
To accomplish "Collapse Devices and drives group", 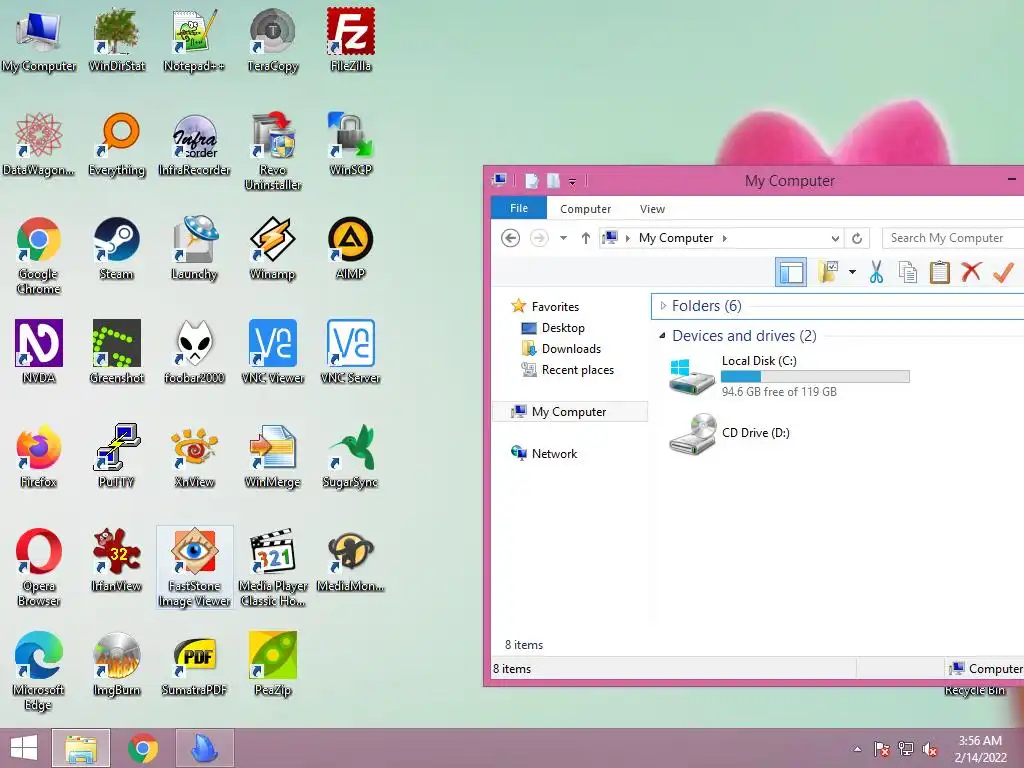I will (662, 336).
